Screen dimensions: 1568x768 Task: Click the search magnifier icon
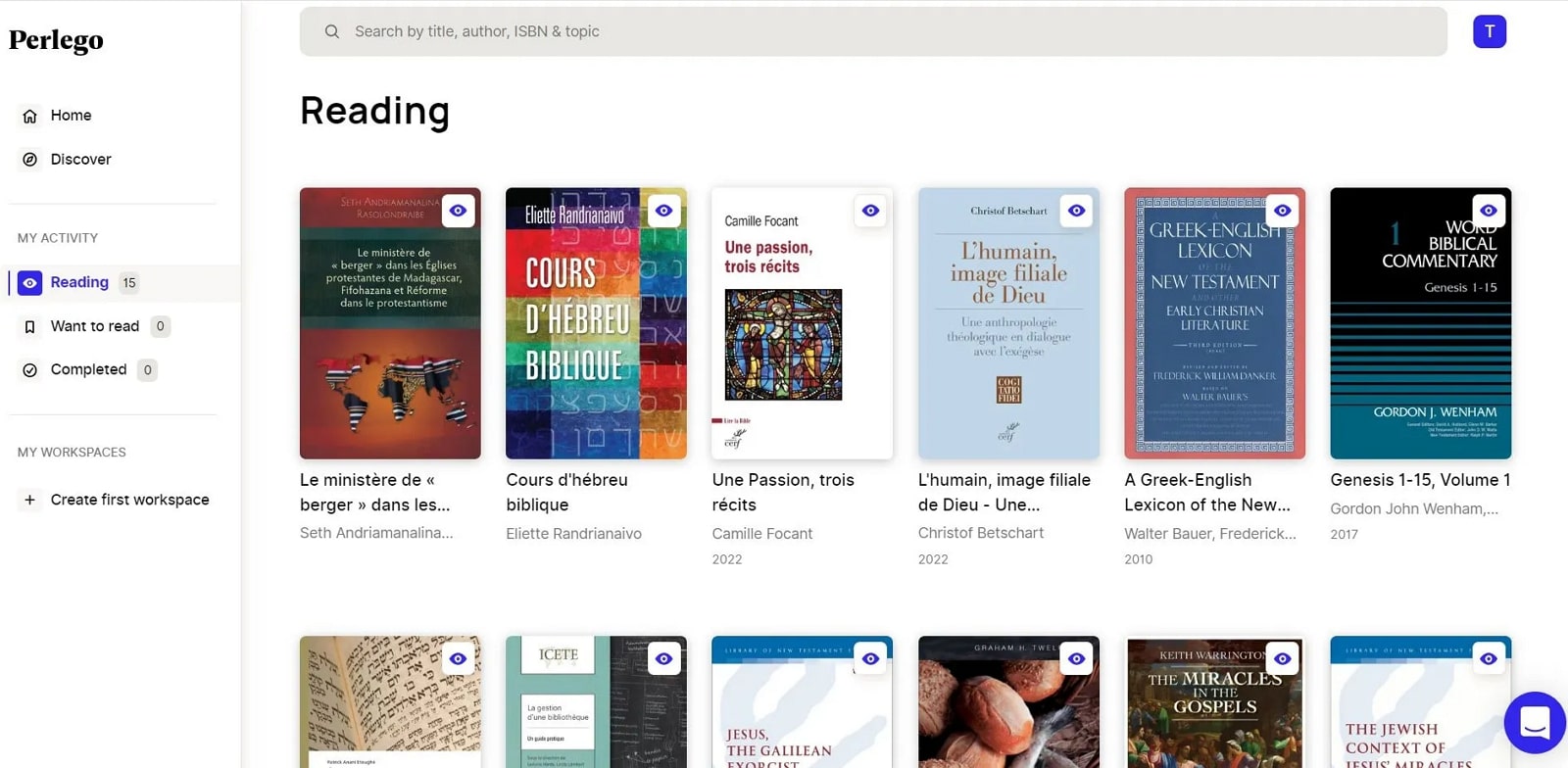pyautogui.click(x=332, y=31)
